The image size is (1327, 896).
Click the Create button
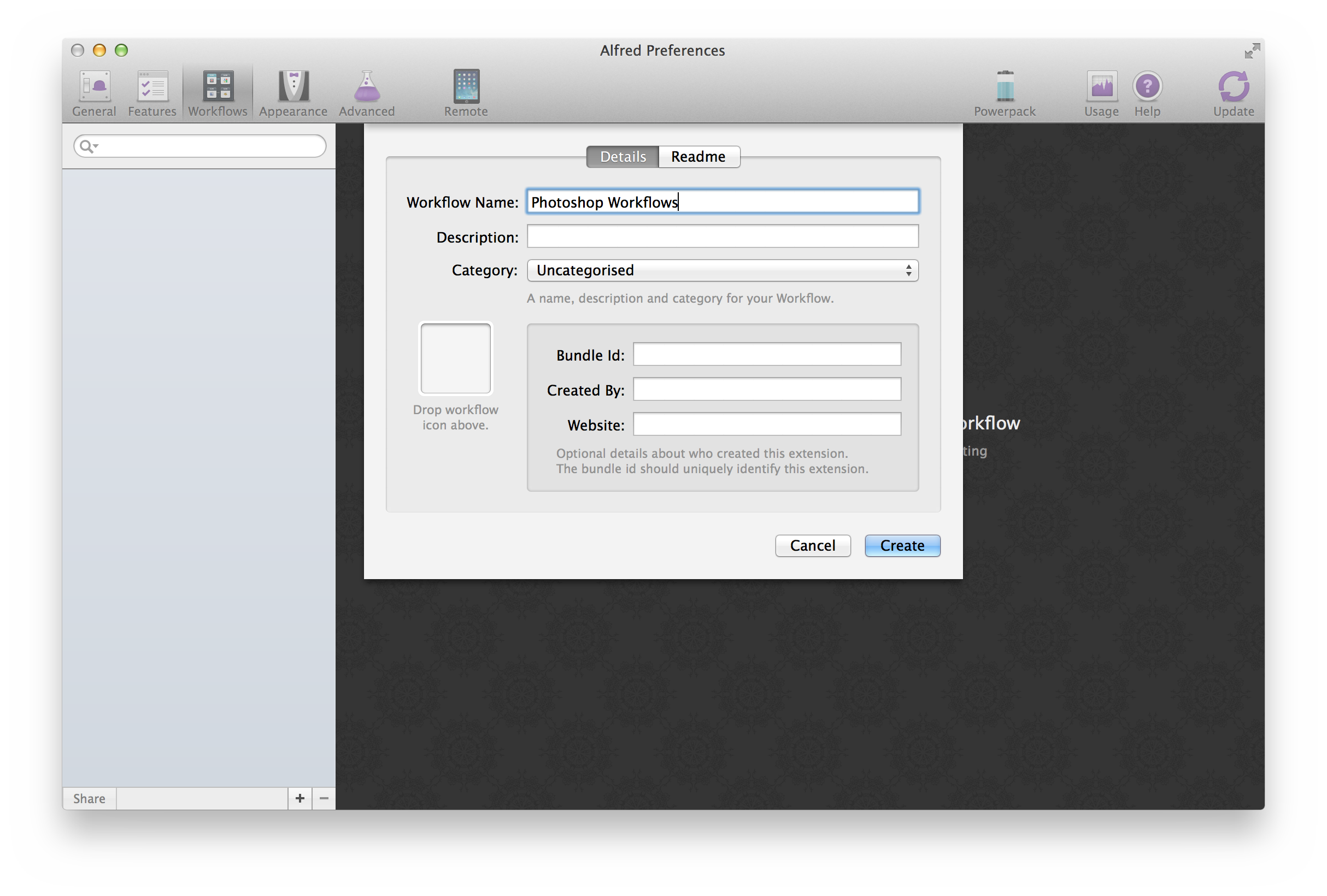click(902, 546)
